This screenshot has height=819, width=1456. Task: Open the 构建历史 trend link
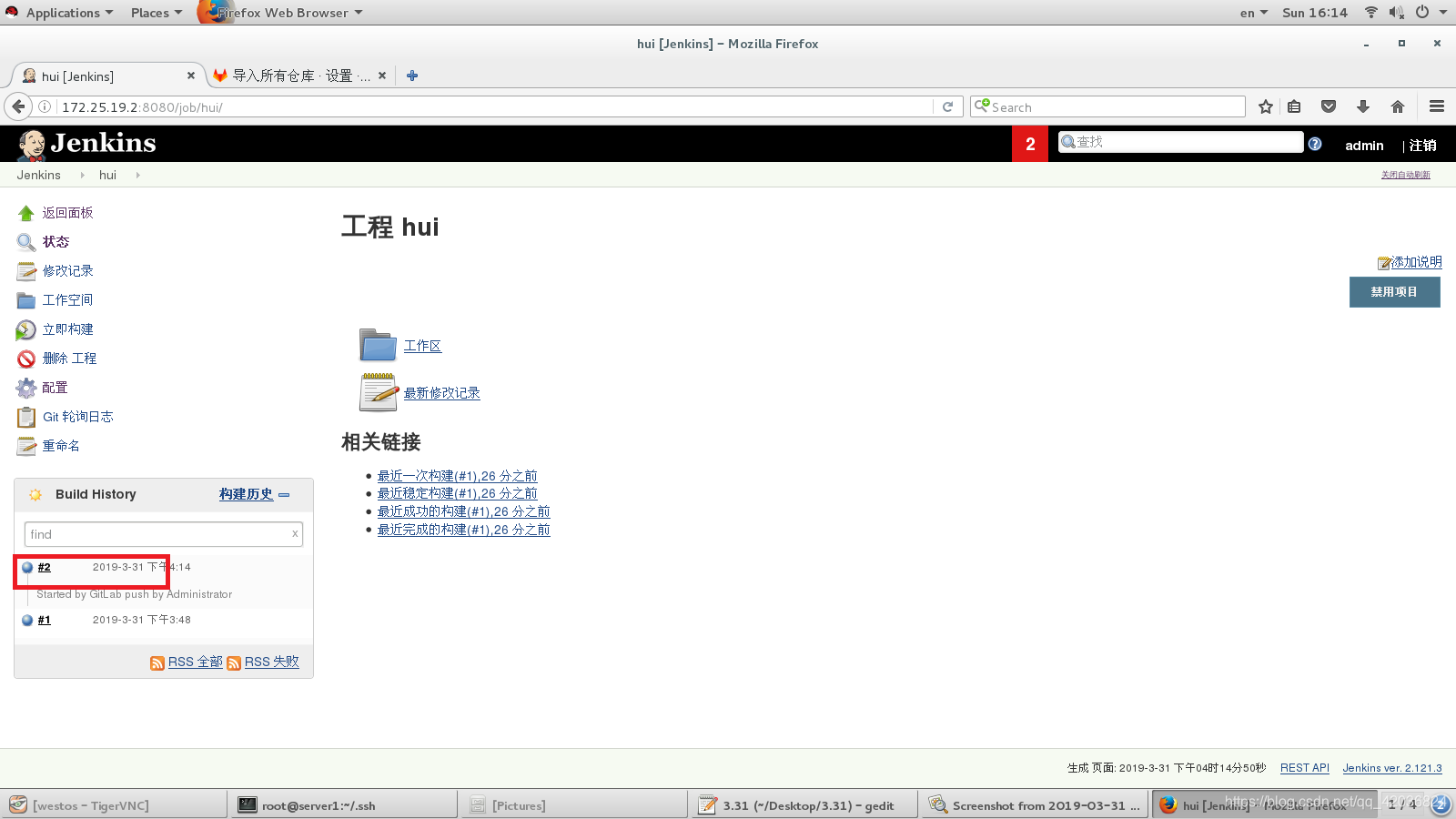tap(246, 494)
